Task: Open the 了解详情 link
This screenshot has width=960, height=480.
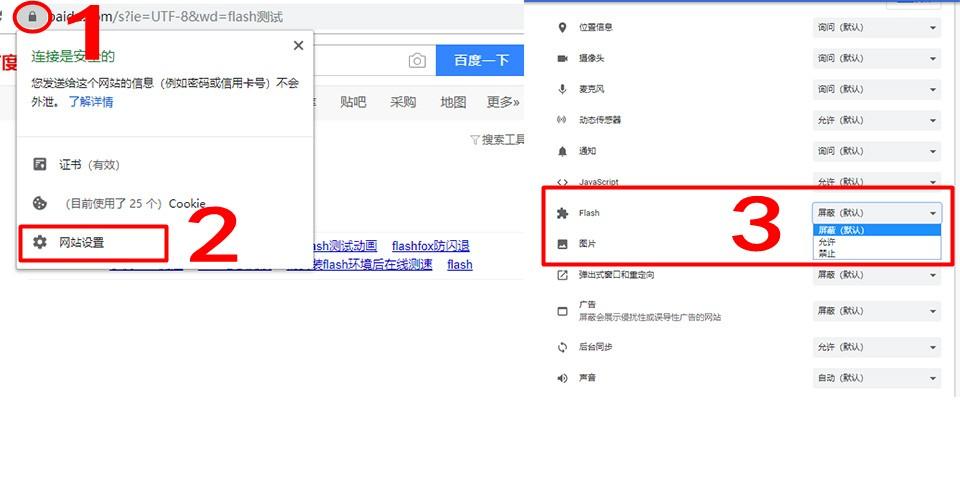Action: click(x=91, y=102)
